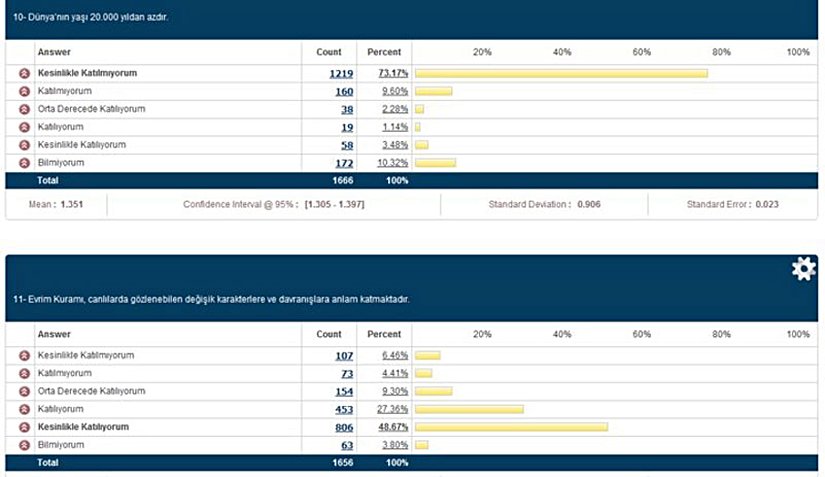The image size is (825, 477).
Task: Click the 453 count link
Action: pos(345,409)
